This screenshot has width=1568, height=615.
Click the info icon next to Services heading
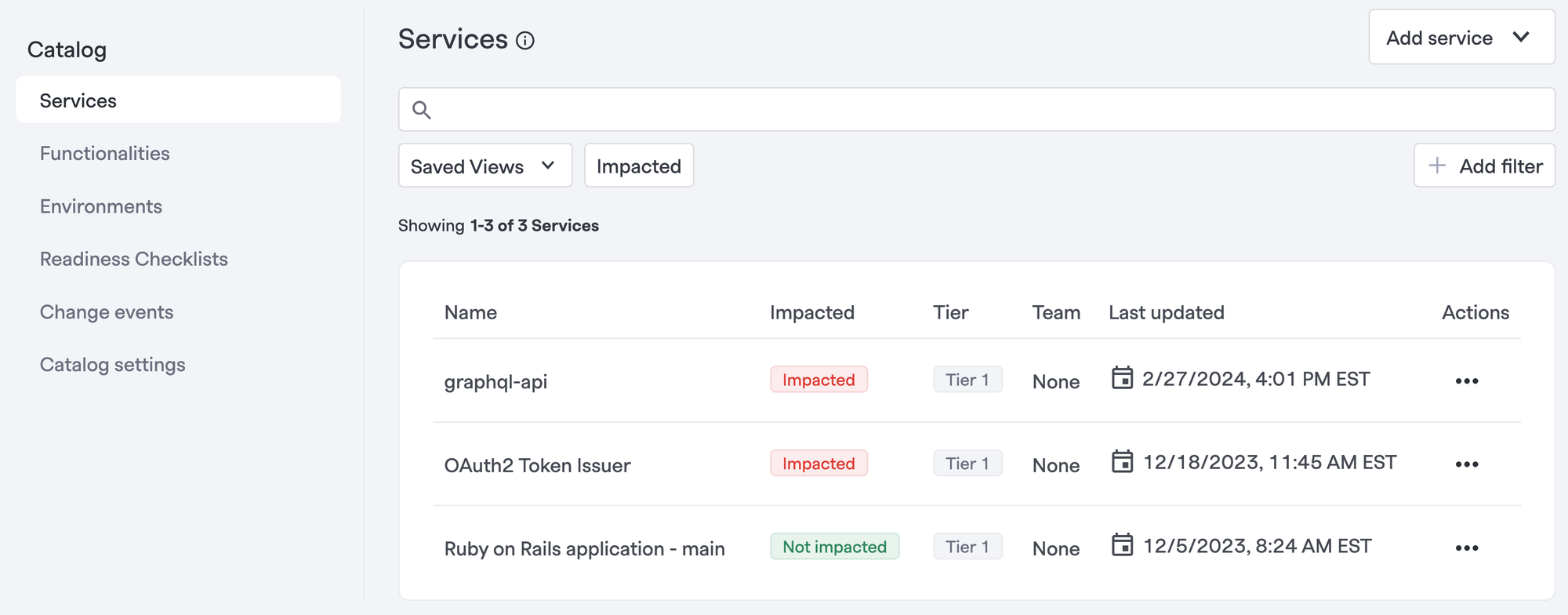coord(525,41)
